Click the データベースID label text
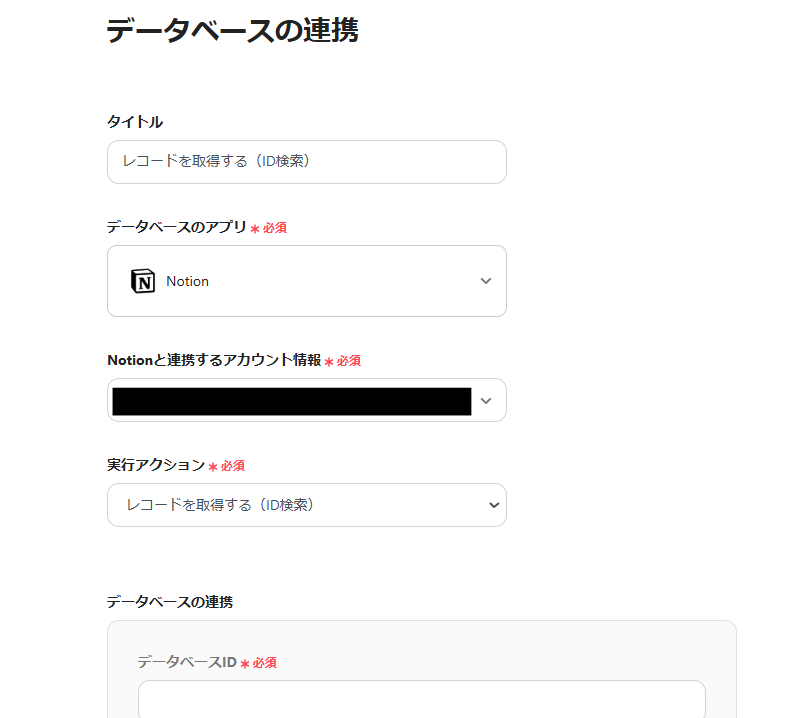807x718 pixels. pyautogui.click(x=187, y=662)
